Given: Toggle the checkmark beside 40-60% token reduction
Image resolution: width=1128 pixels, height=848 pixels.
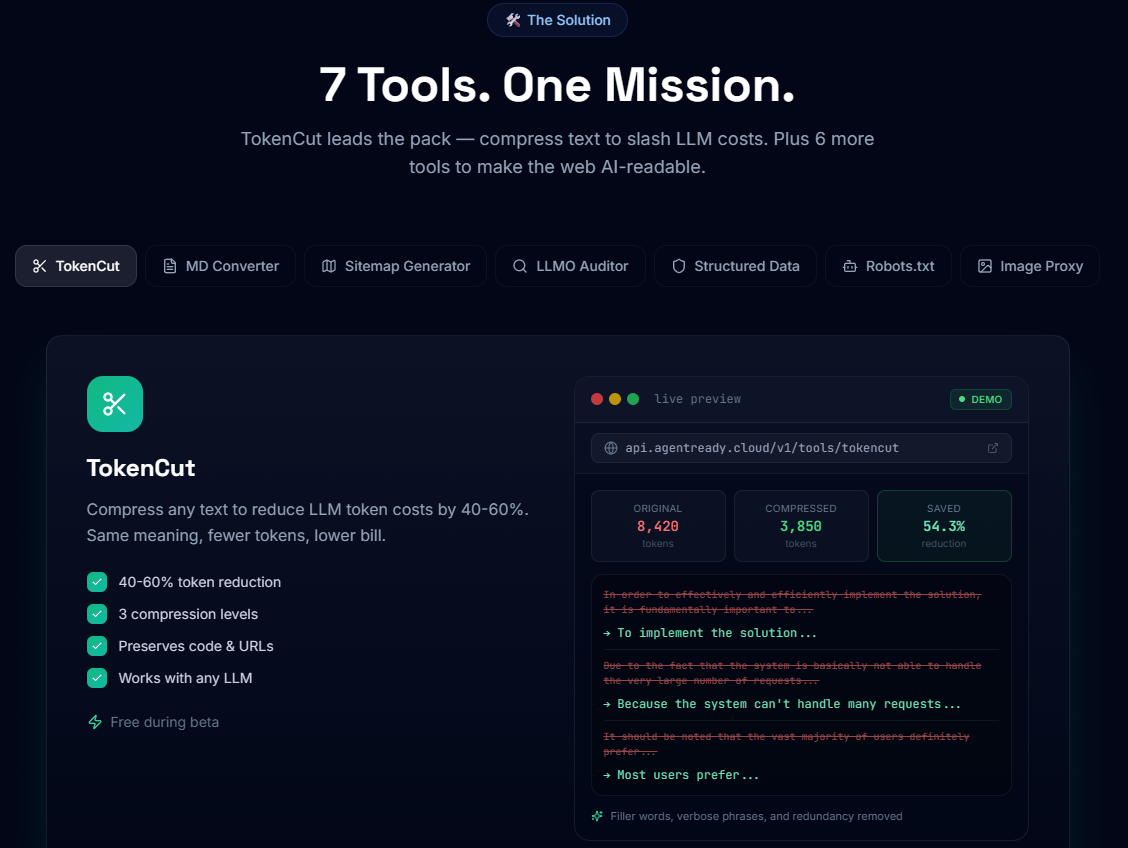Looking at the screenshot, I should pyautogui.click(x=96, y=582).
